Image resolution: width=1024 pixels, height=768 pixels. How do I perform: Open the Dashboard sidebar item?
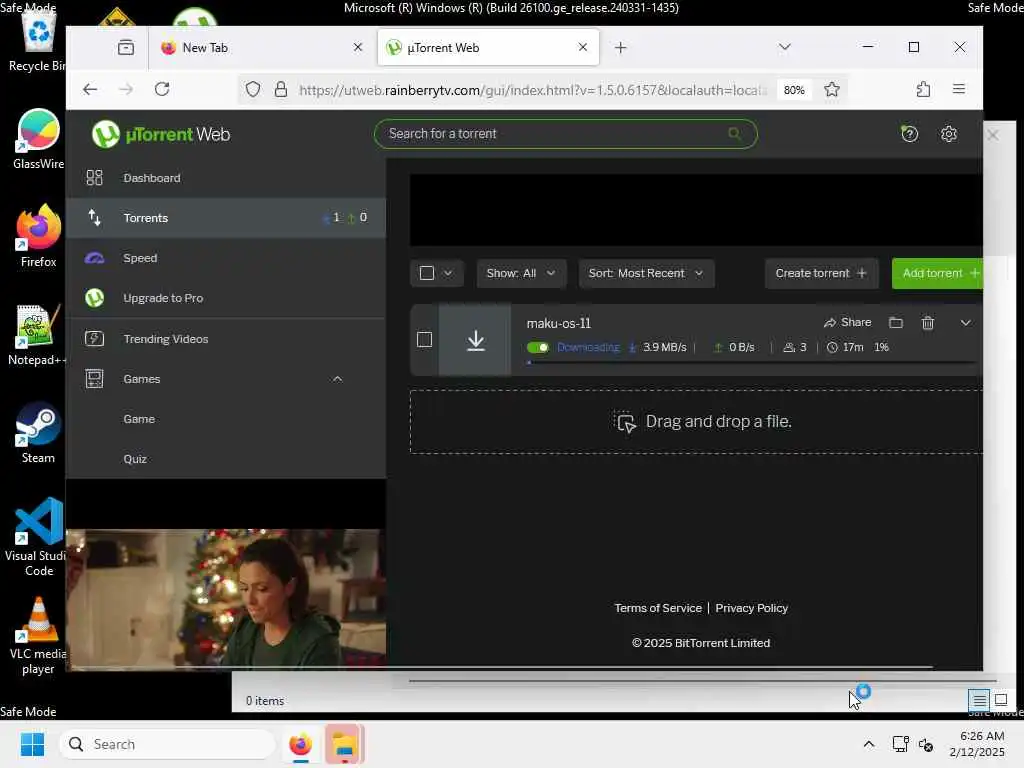click(x=225, y=178)
